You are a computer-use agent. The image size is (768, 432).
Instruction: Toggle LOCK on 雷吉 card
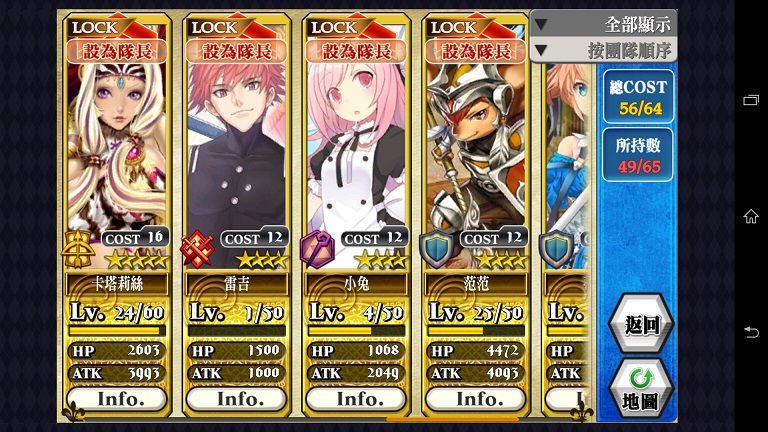(x=216, y=27)
